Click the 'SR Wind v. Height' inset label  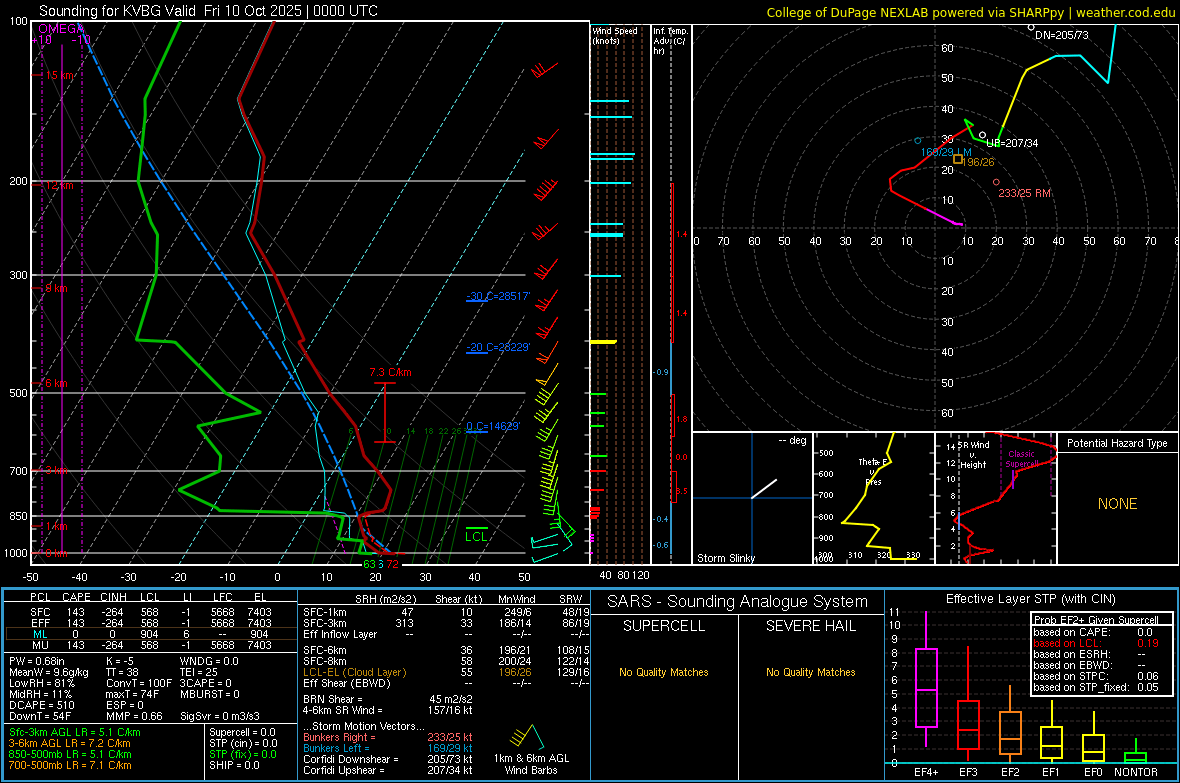pos(974,455)
